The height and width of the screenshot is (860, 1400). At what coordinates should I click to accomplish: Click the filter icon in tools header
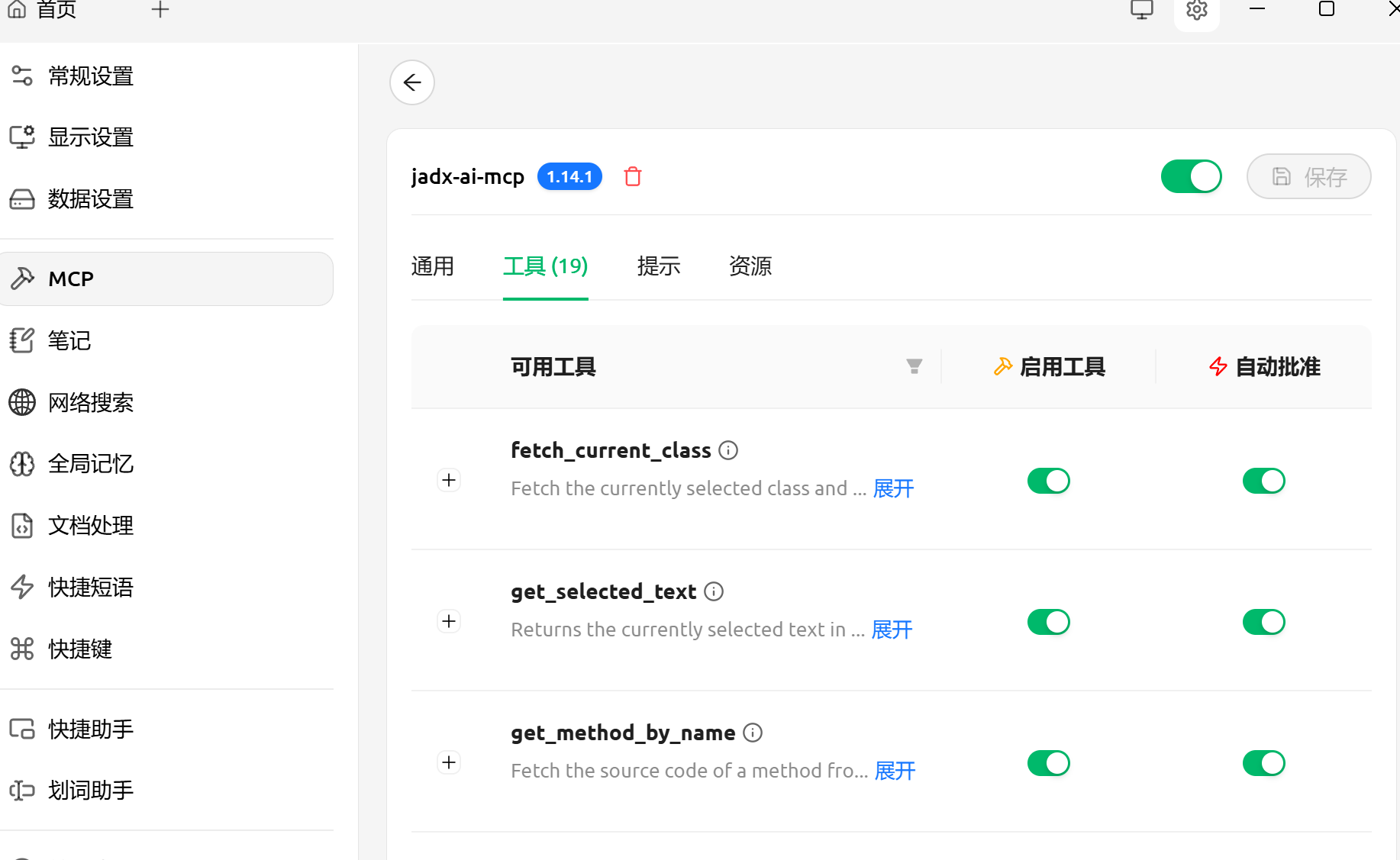click(914, 367)
